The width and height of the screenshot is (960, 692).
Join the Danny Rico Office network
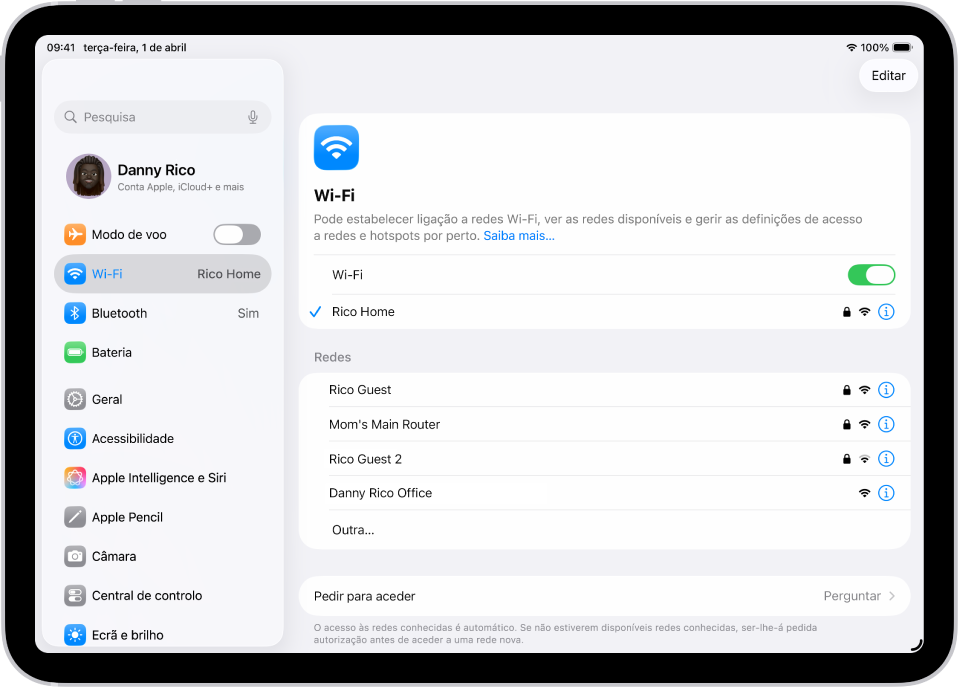click(604, 493)
